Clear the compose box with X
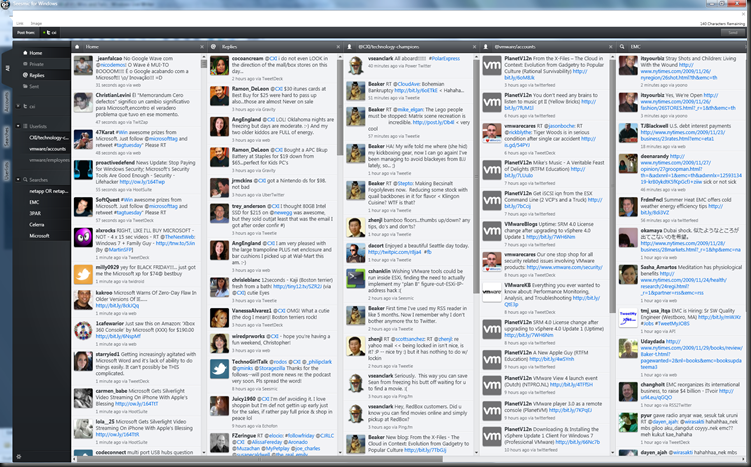This screenshot has width=751, height=467. point(743,14)
